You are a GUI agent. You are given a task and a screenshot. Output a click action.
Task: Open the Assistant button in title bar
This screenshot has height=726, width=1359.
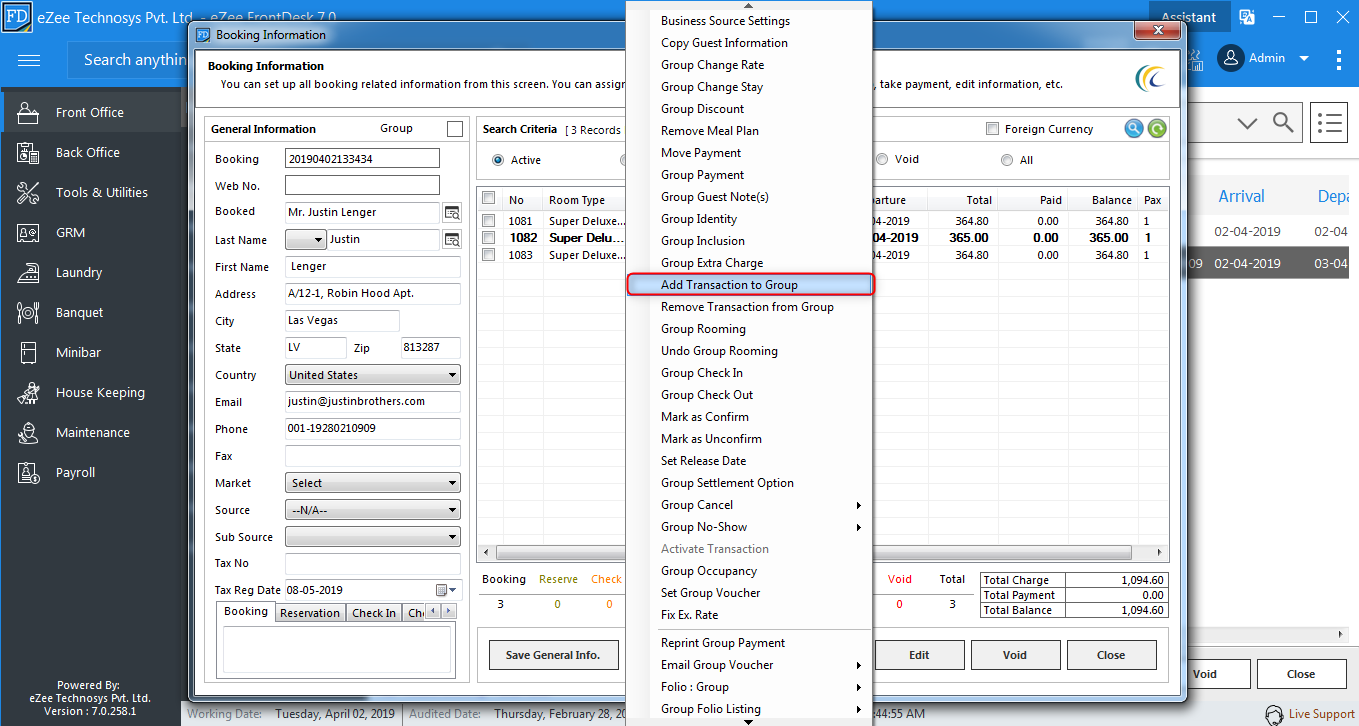[1189, 17]
